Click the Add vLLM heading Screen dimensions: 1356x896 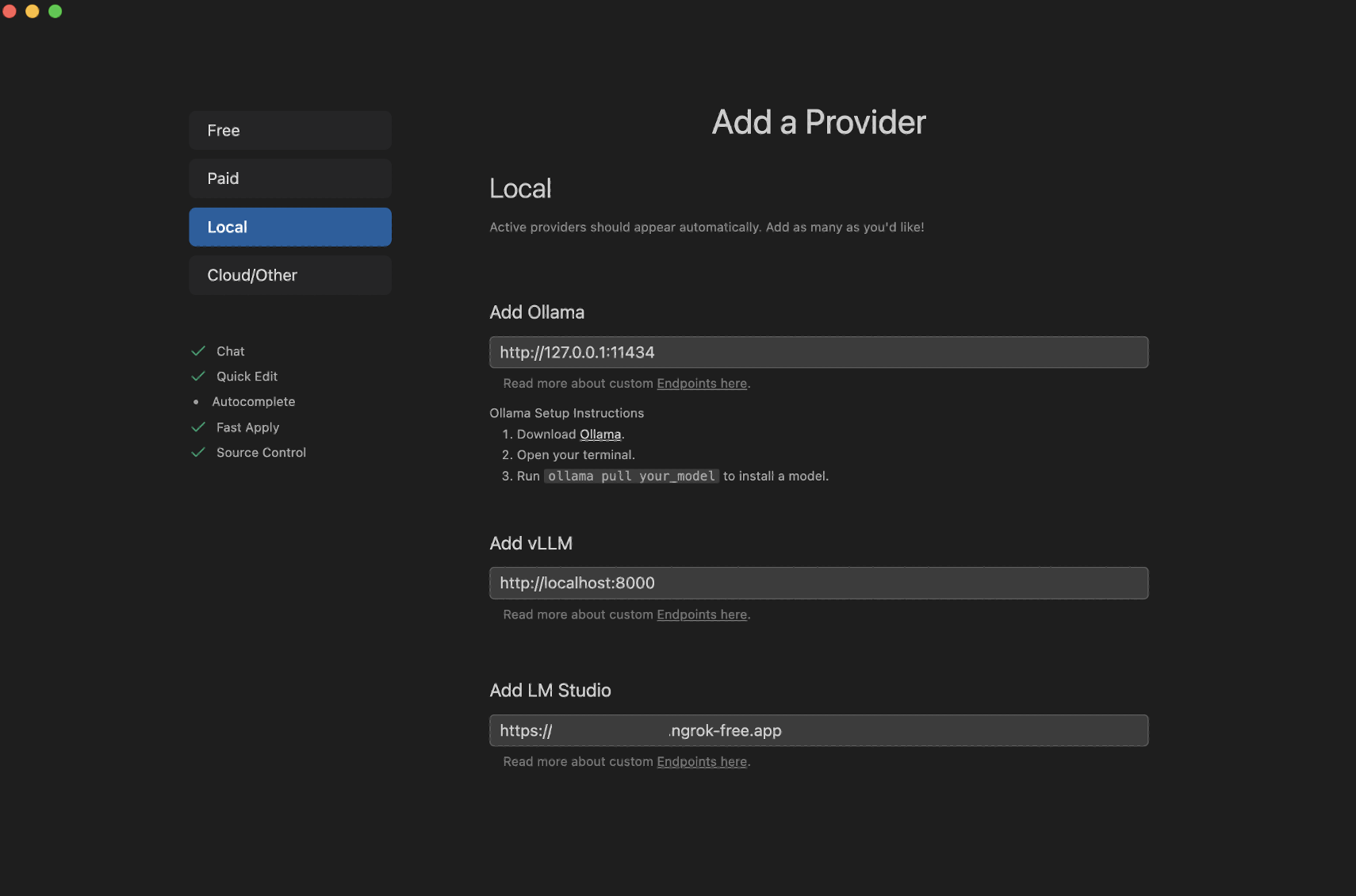coord(531,543)
